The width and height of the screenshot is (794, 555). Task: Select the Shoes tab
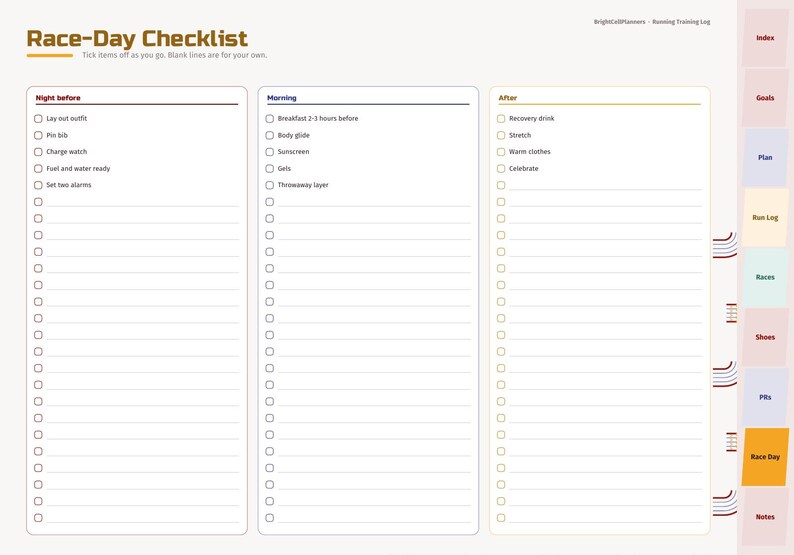tap(765, 337)
